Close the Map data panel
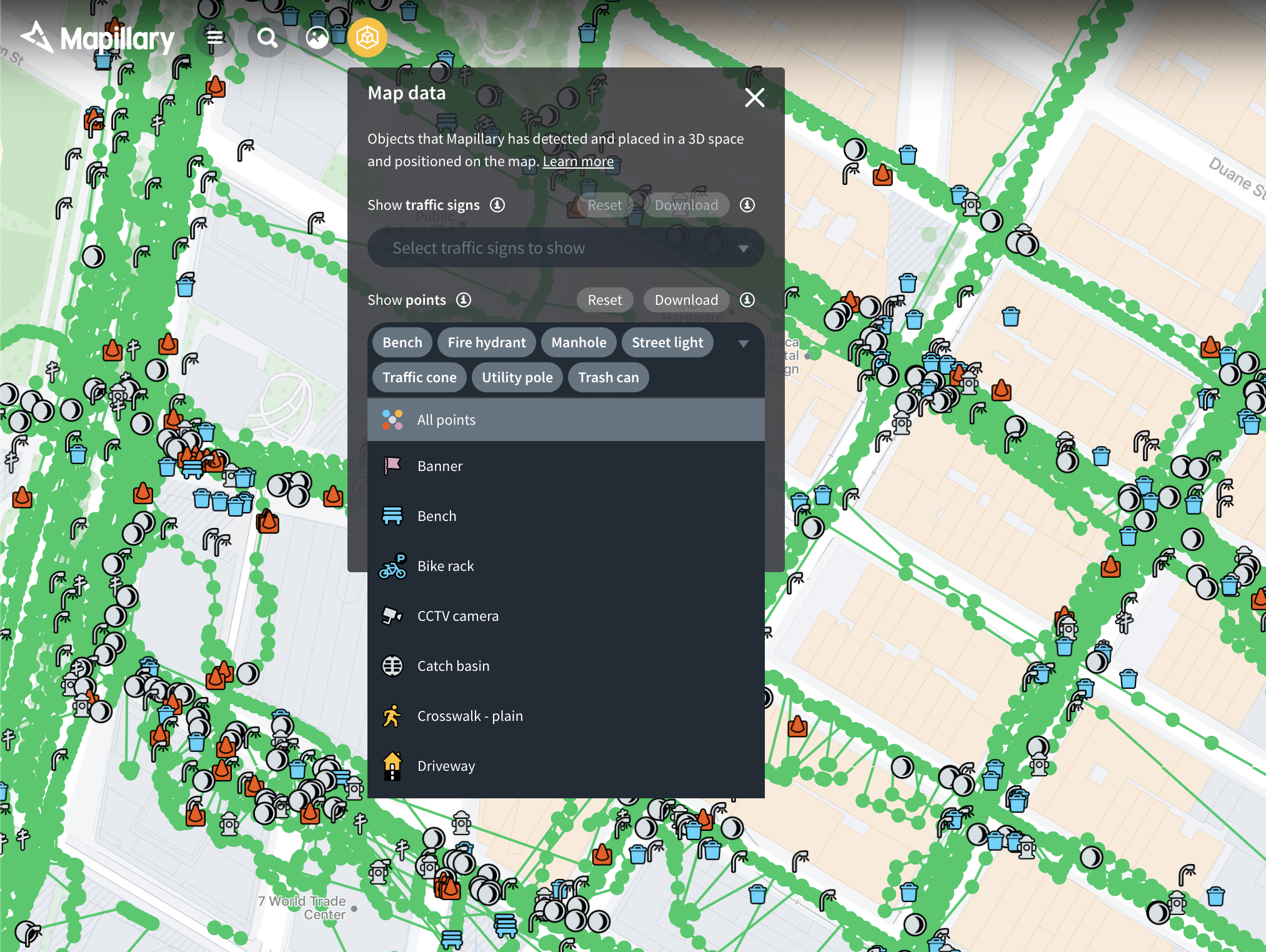The image size is (1266, 952). click(x=755, y=97)
